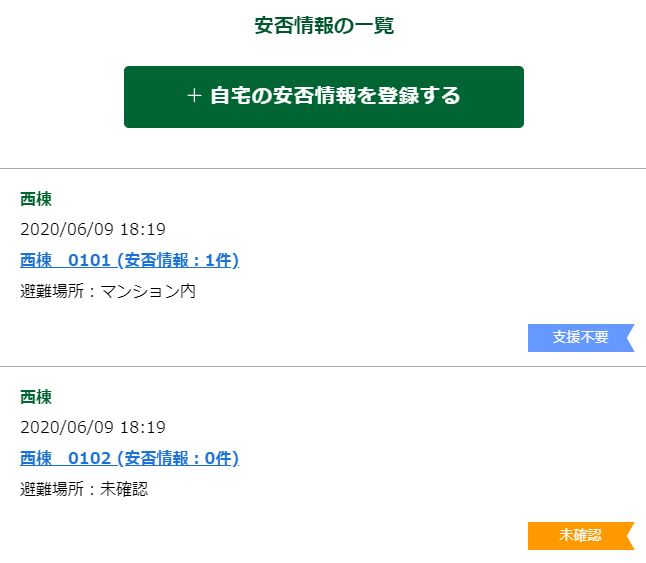Click empty space left of 未確認 badge
Viewport: 646px width, 563px height.
pyautogui.click(x=300, y=536)
